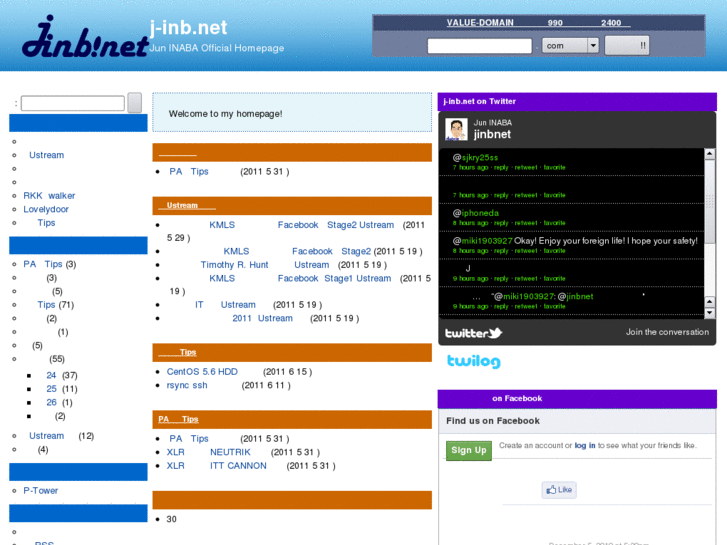The height and width of the screenshot is (545, 727).
Task: Click the Facebook log in link
Action: (x=585, y=446)
